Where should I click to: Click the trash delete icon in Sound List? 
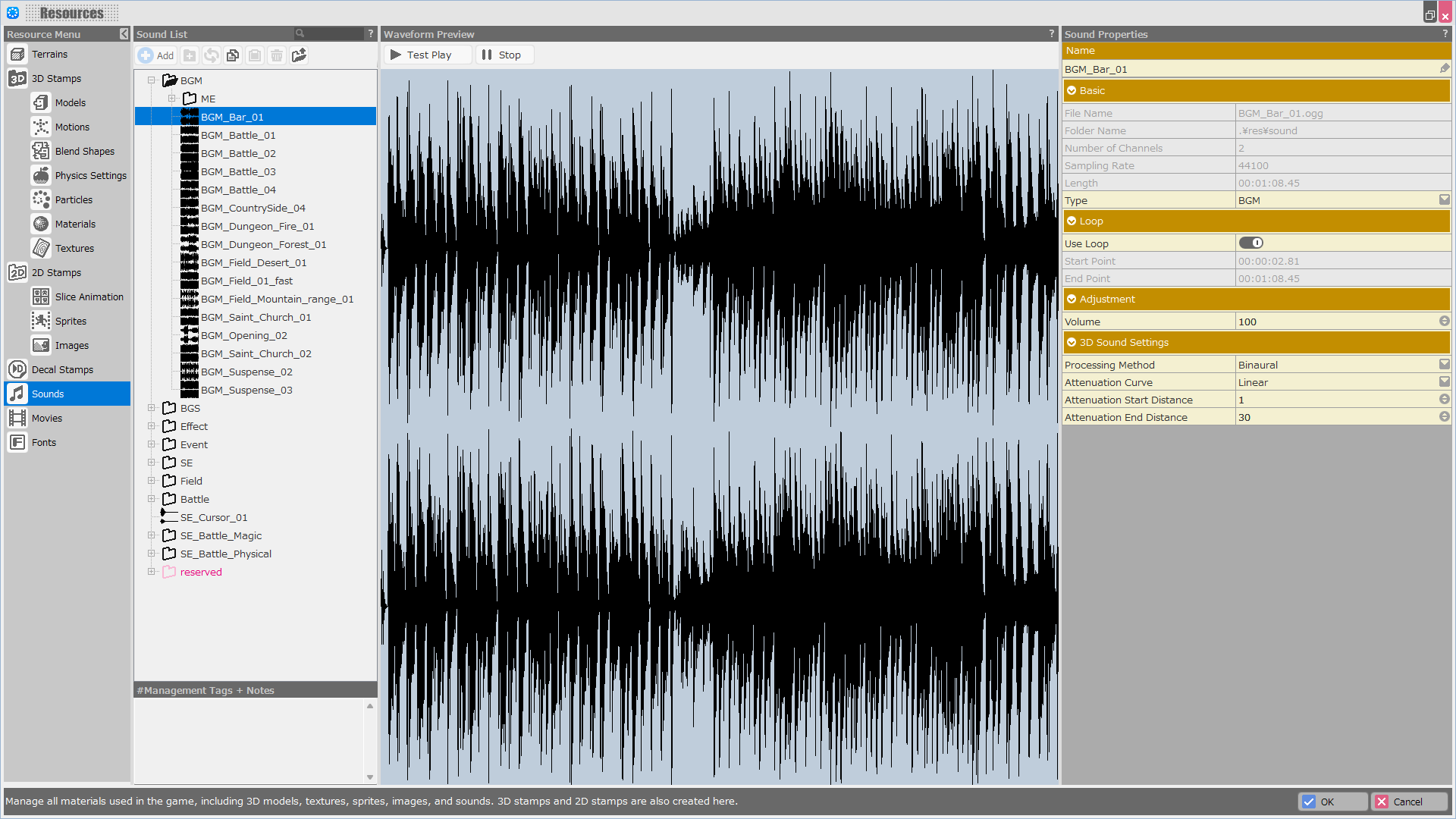(277, 55)
